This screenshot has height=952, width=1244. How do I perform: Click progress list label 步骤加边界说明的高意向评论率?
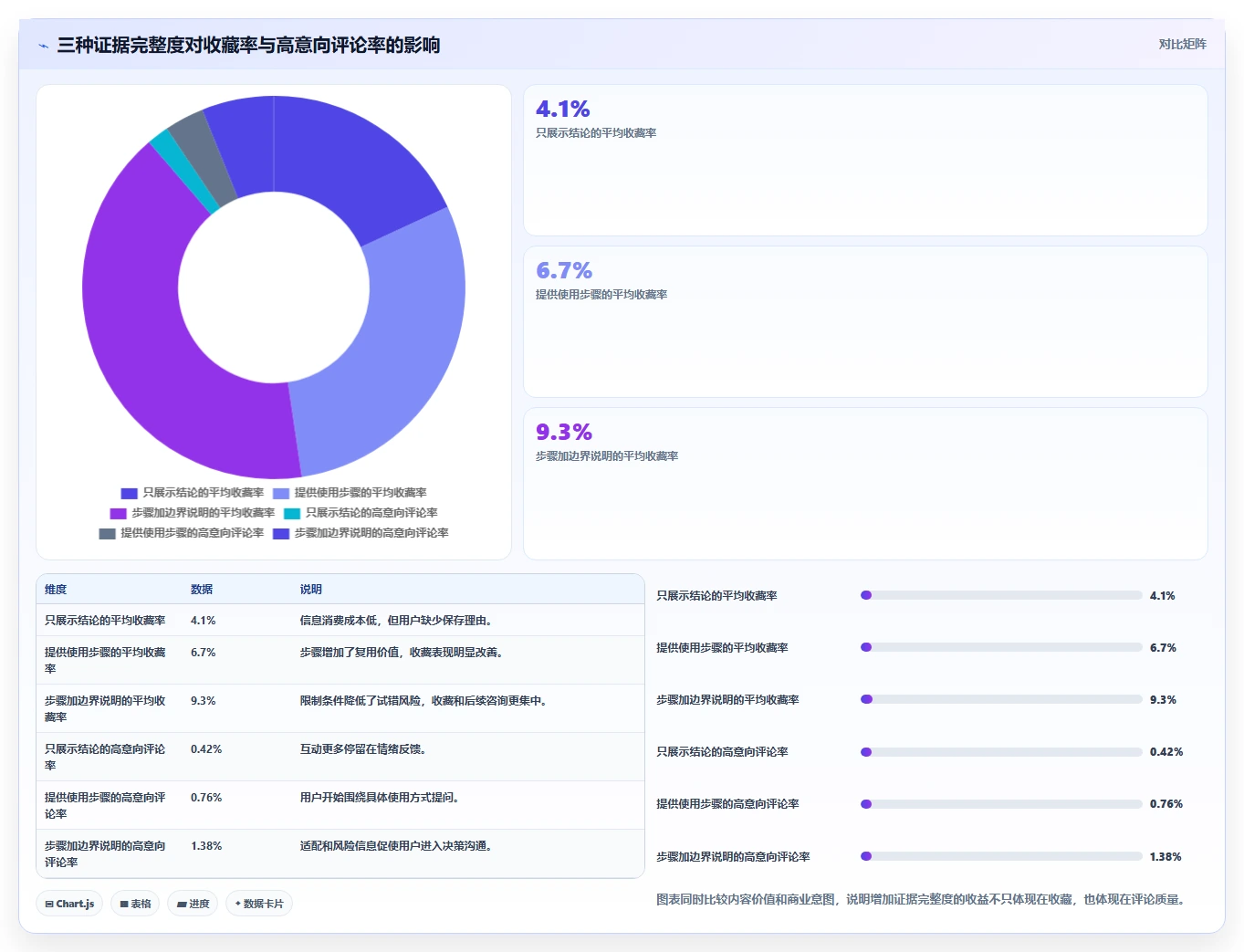(x=733, y=857)
